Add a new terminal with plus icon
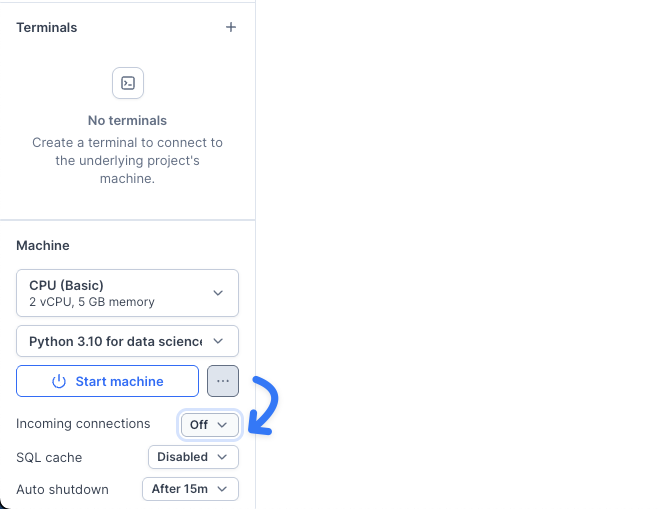 [231, 27]
